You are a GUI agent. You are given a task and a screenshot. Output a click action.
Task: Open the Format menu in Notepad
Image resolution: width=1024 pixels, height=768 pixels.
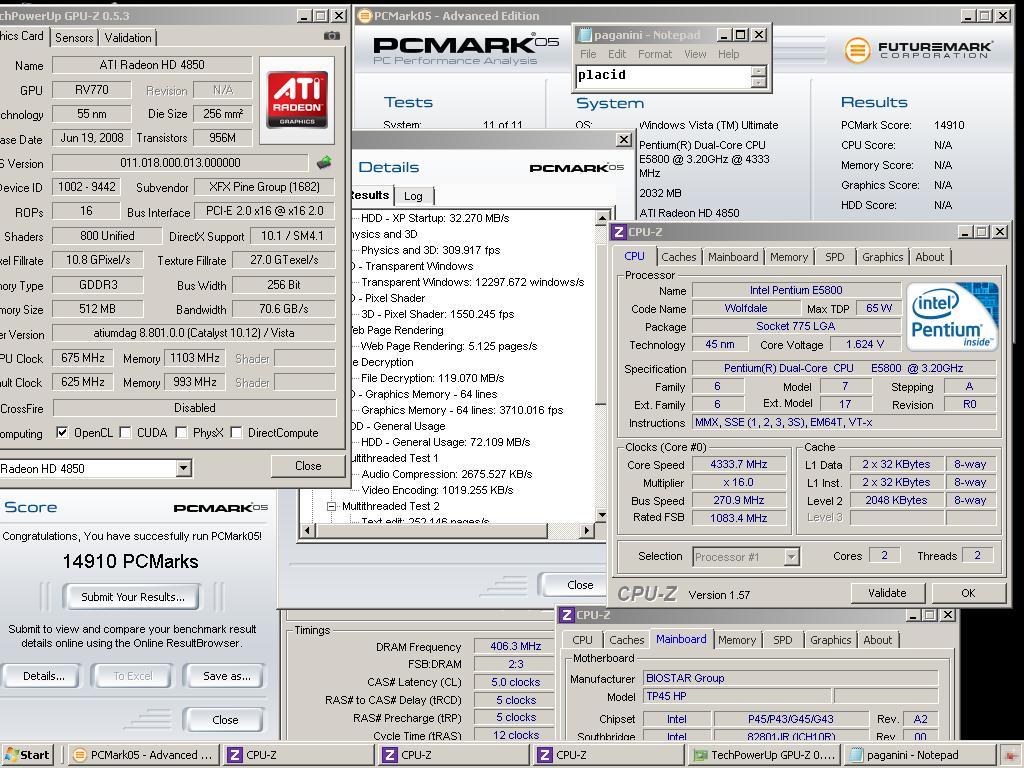pos(654,54)
